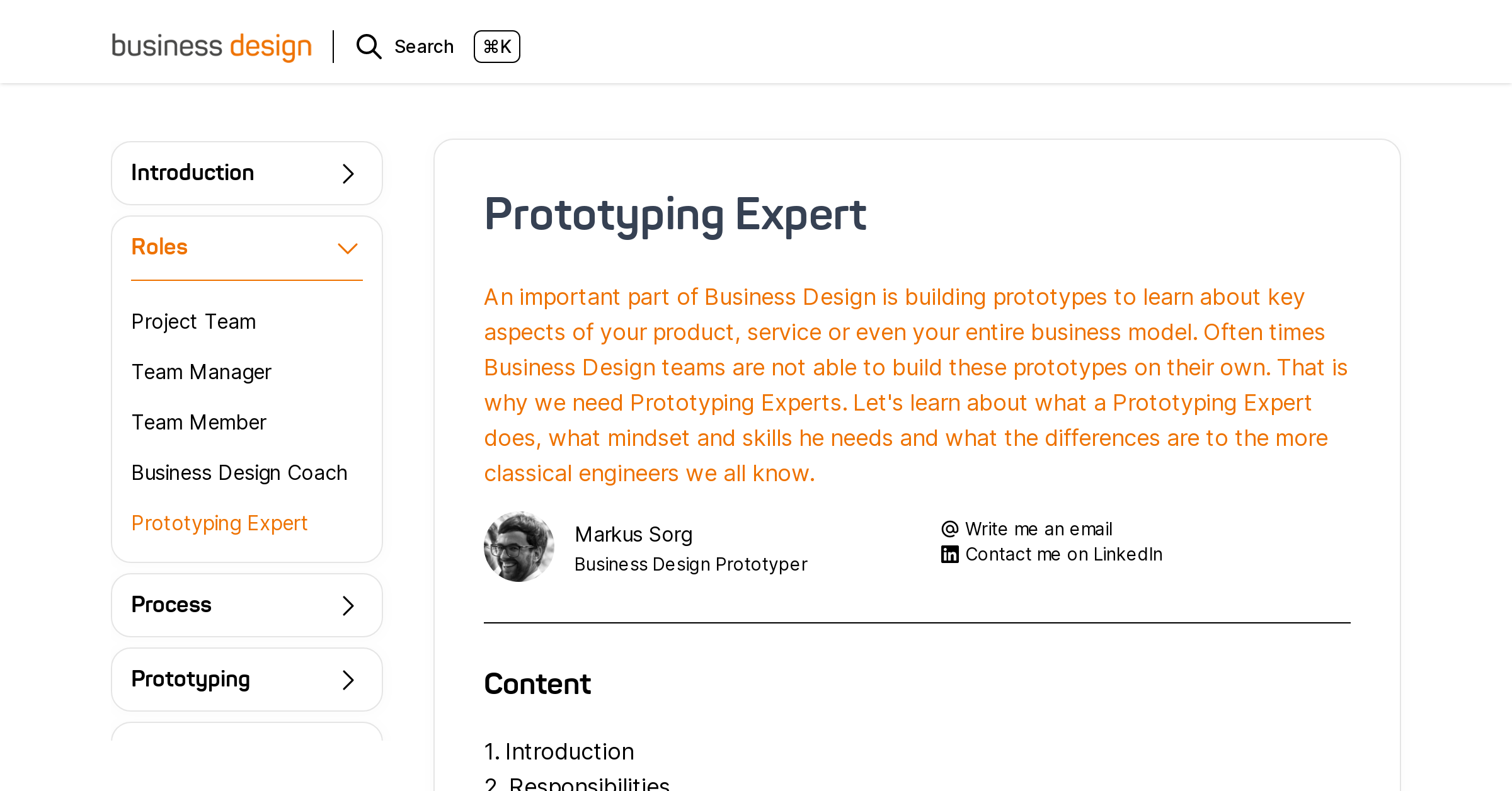Image resolution: width=1512 pixels, height=791 pixels.
Task: Click the Write me an email link
Action: (1038, 528)
